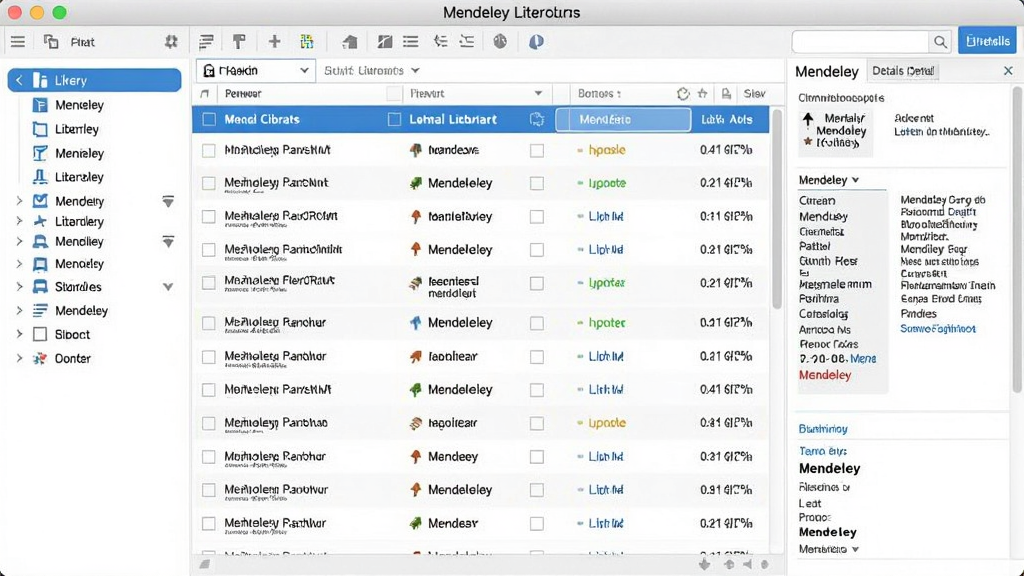The height and width of the screenshot is (576, 1024).
Task: Open the Sarit Lieromts dropdown
Action: (x=372, y=71)
